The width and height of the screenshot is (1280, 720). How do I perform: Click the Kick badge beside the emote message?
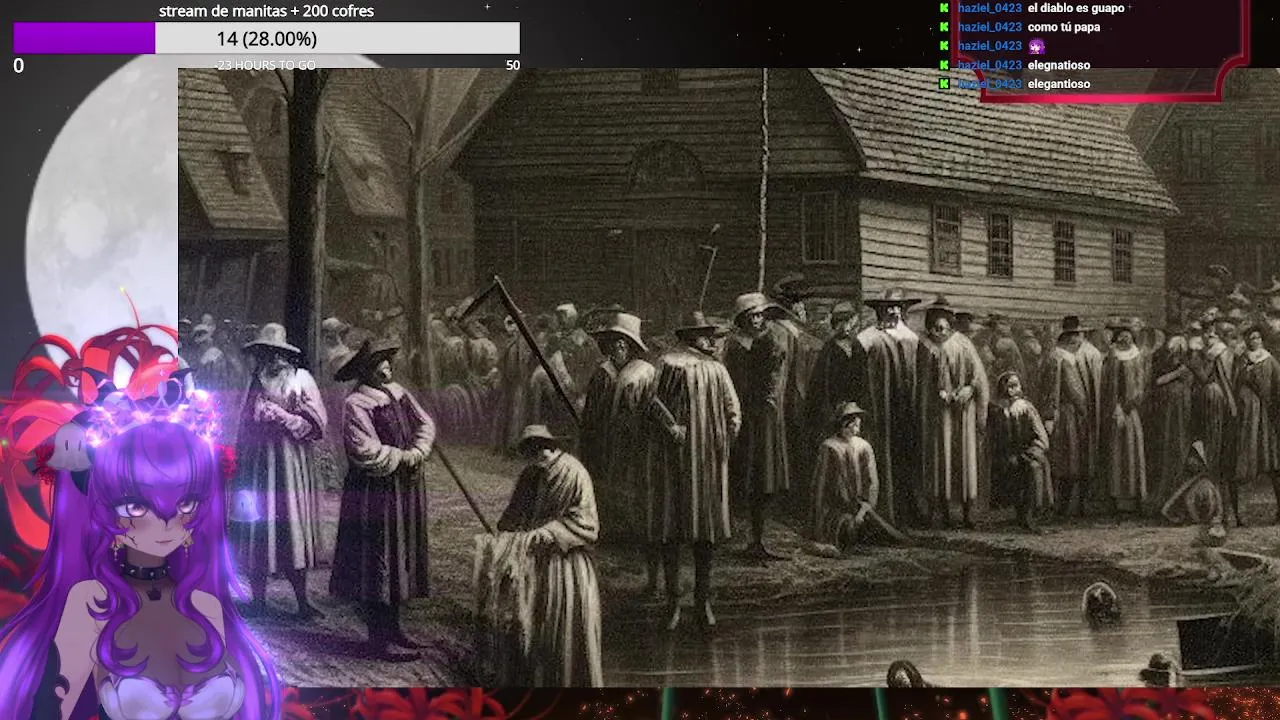coord(944,46)
